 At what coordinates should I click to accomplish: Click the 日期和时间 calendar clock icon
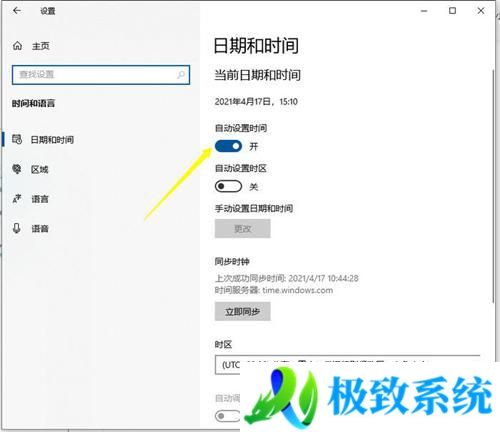tap(17, 139)
